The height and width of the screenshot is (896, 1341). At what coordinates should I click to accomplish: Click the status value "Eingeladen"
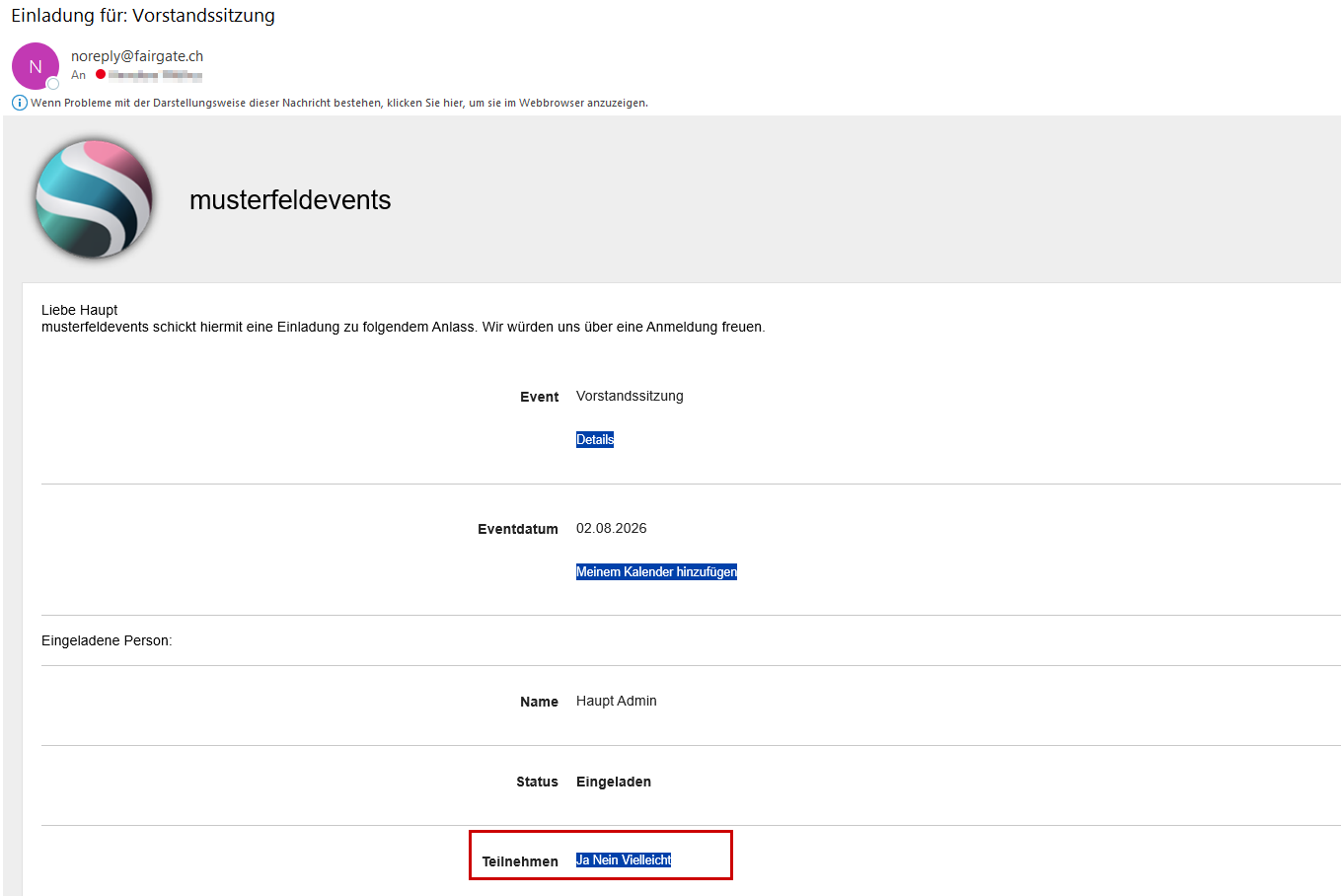pos(613,783)
